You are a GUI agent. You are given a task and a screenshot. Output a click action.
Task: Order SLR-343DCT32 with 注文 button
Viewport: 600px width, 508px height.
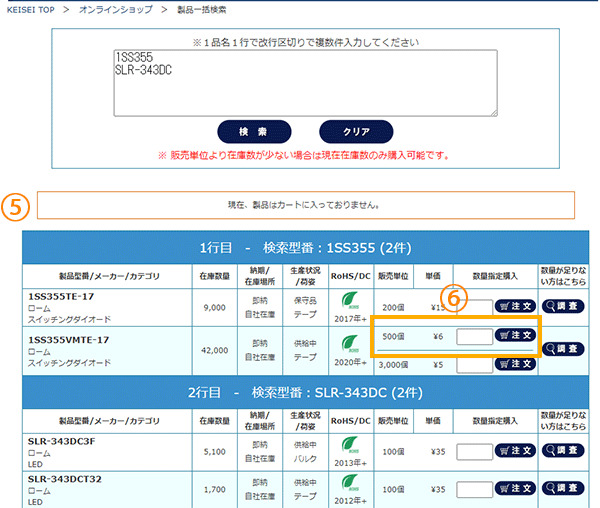coord(515,488)
